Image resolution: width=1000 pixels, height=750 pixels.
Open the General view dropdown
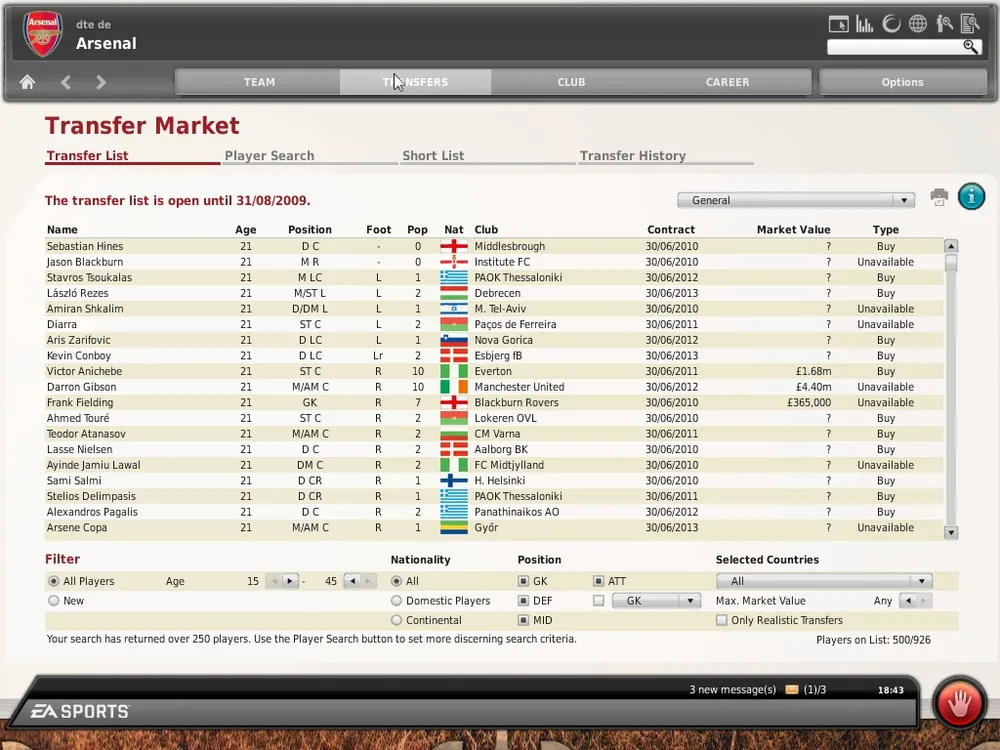coord(795,200)
